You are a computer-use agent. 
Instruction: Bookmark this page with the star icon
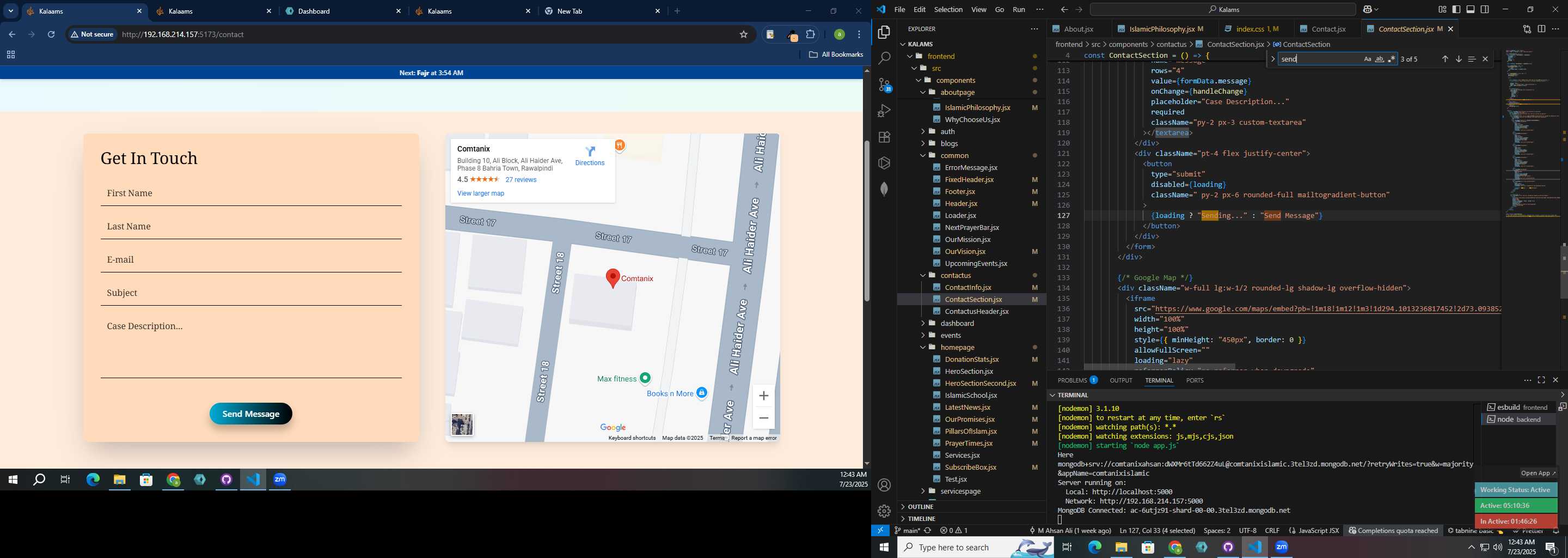pyautogui.click(x=743, y=35)
